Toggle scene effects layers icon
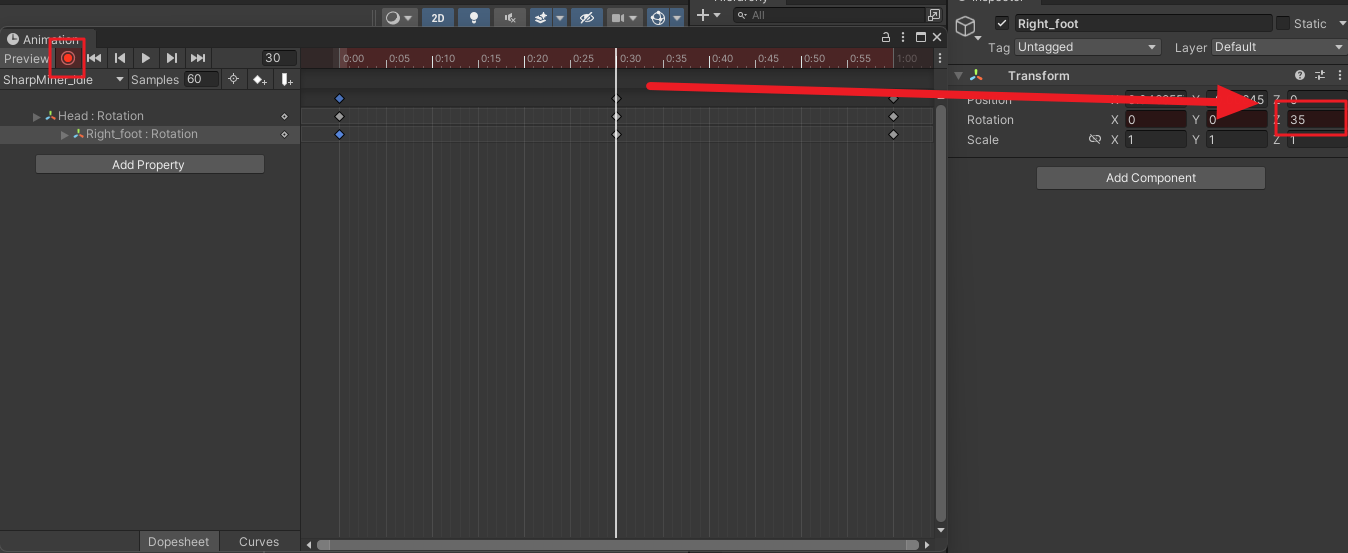 click(x=541, y=17)
